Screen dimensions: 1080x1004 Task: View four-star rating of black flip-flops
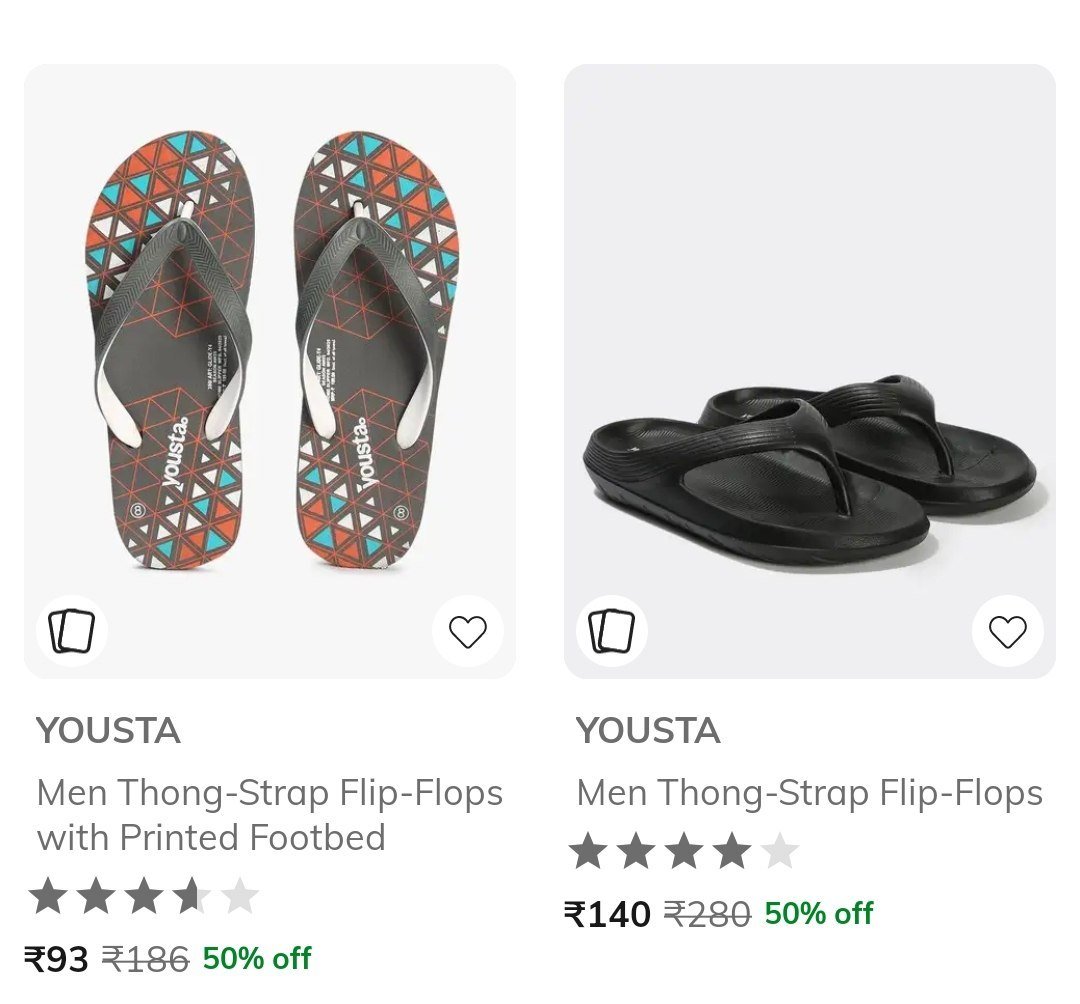coord(684,850)
